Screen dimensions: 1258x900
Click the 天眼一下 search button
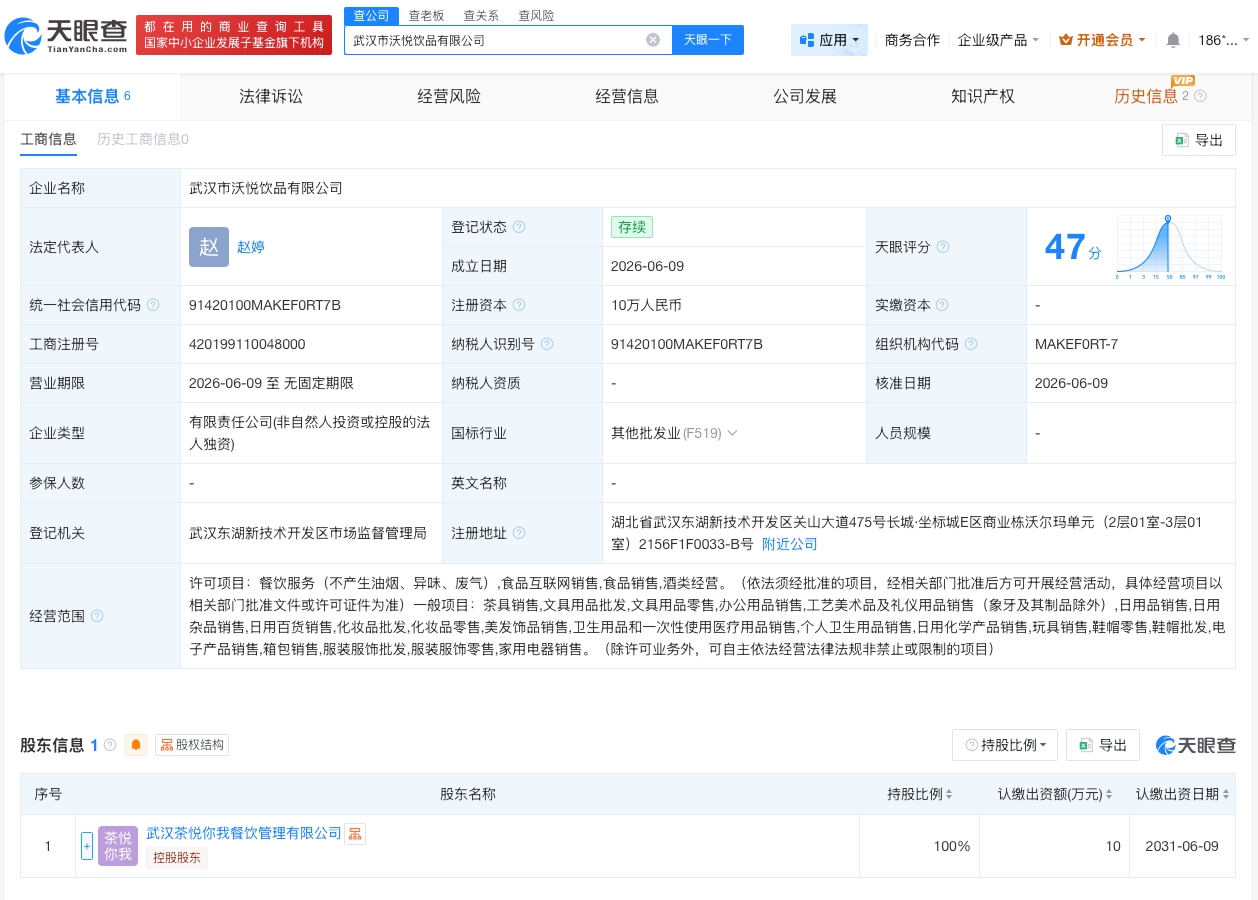pos(708,40)
